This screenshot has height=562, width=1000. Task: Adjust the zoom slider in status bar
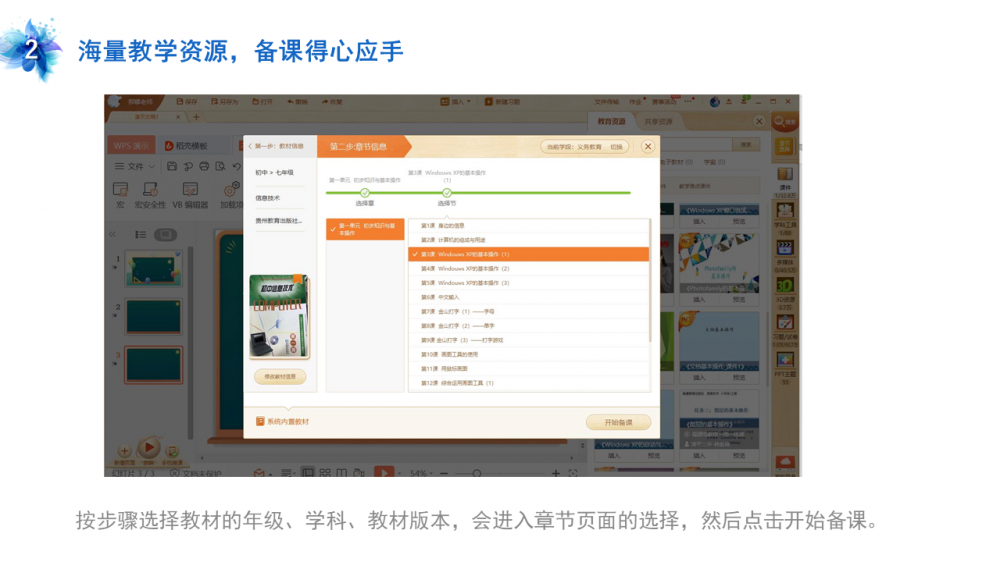click(x=477, y=473)
